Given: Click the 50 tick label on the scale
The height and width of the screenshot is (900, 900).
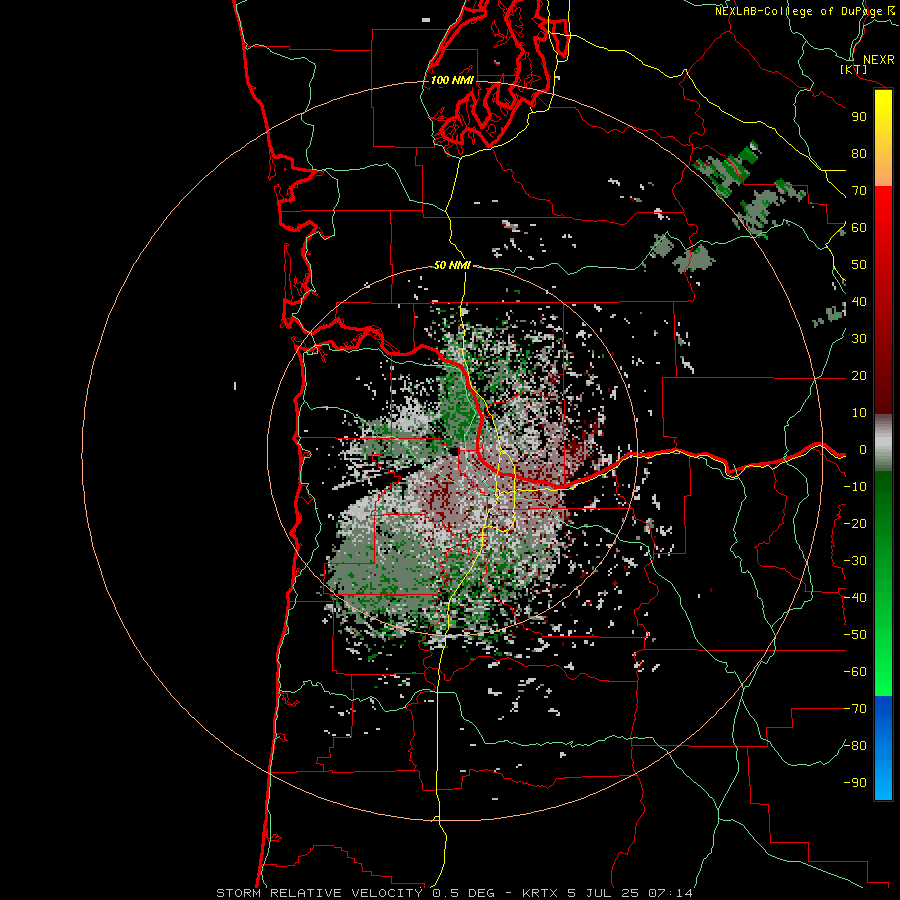Looking at the screenshot, I should (859, 265).
